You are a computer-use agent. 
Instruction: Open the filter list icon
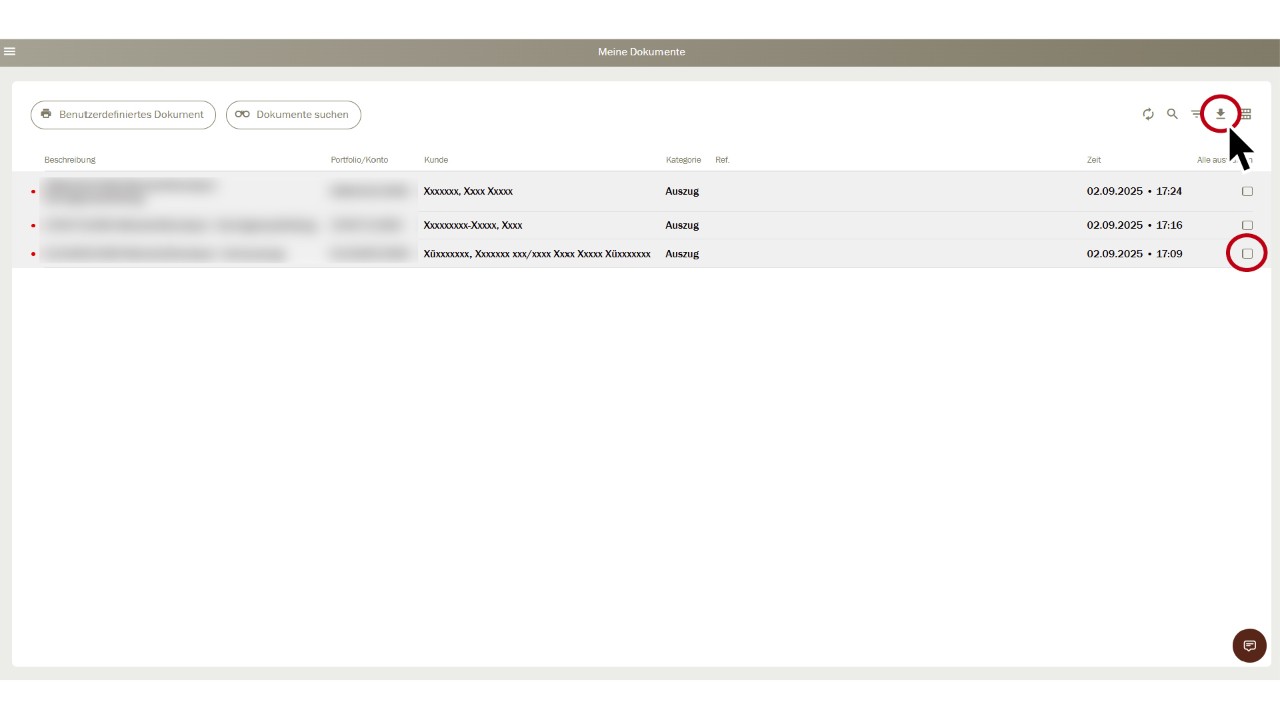(1196, 114)
